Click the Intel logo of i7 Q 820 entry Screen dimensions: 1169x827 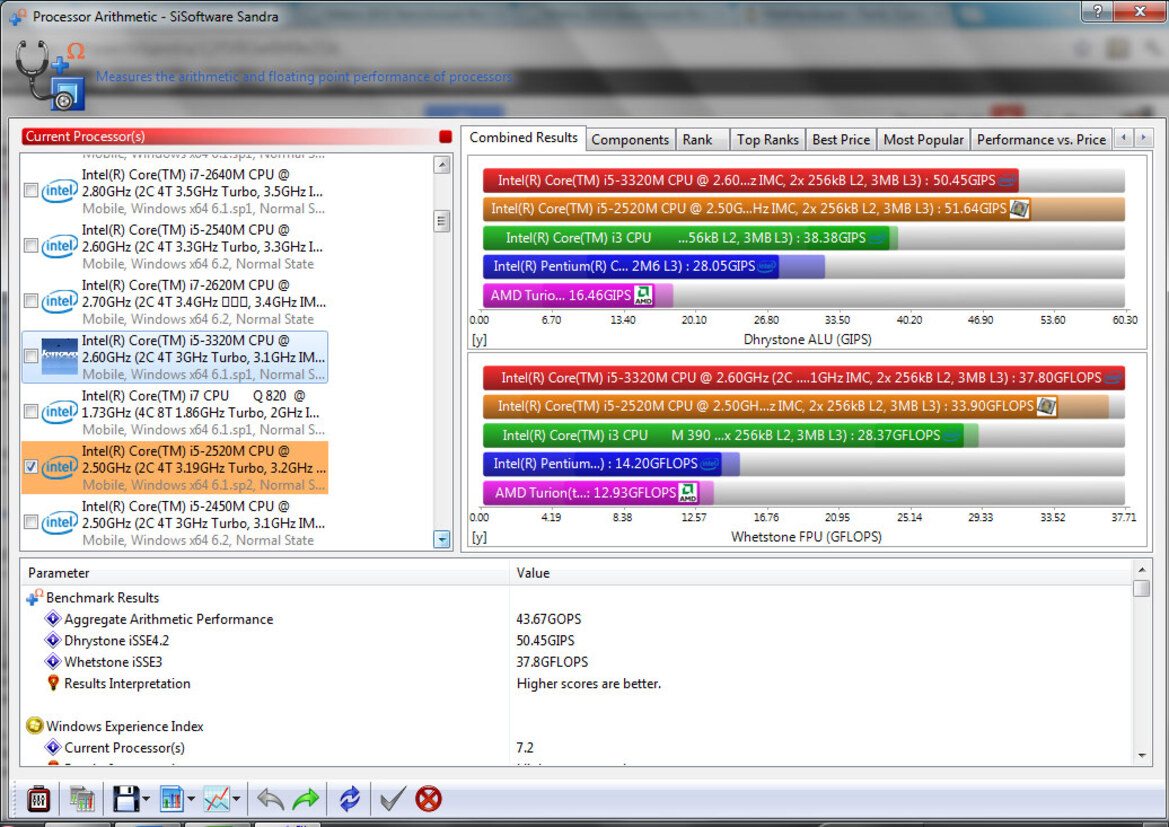[60, 412]
